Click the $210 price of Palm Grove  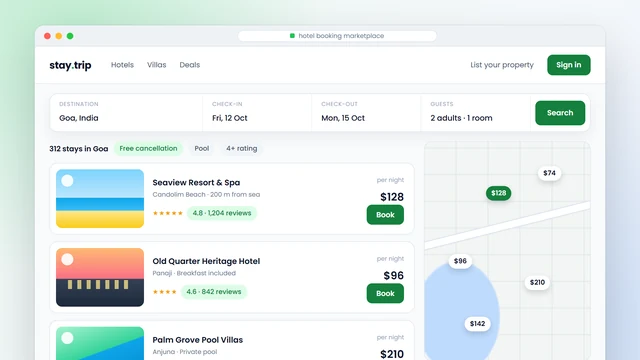click(392, 354)
